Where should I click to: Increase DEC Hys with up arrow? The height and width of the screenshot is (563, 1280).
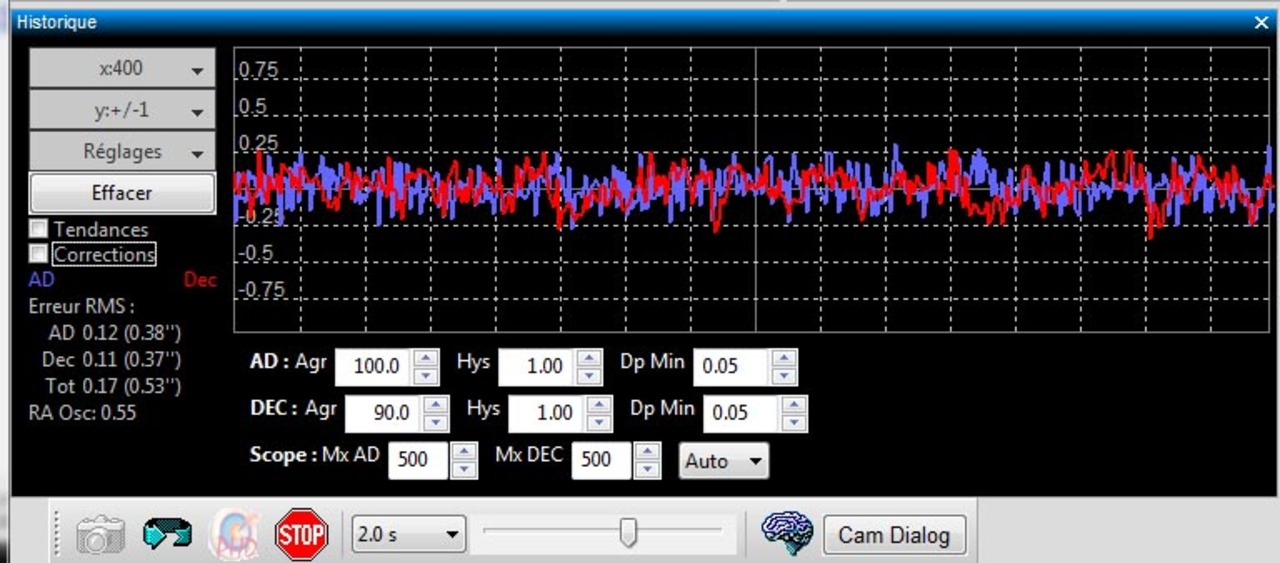(600, 404)
